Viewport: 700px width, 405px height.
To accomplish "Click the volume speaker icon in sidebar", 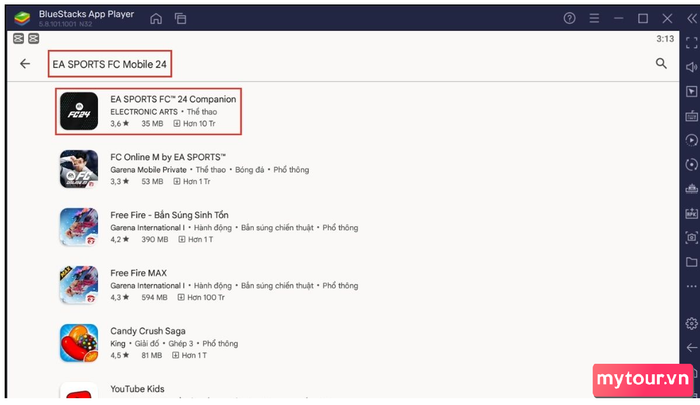I will [692, 67].
